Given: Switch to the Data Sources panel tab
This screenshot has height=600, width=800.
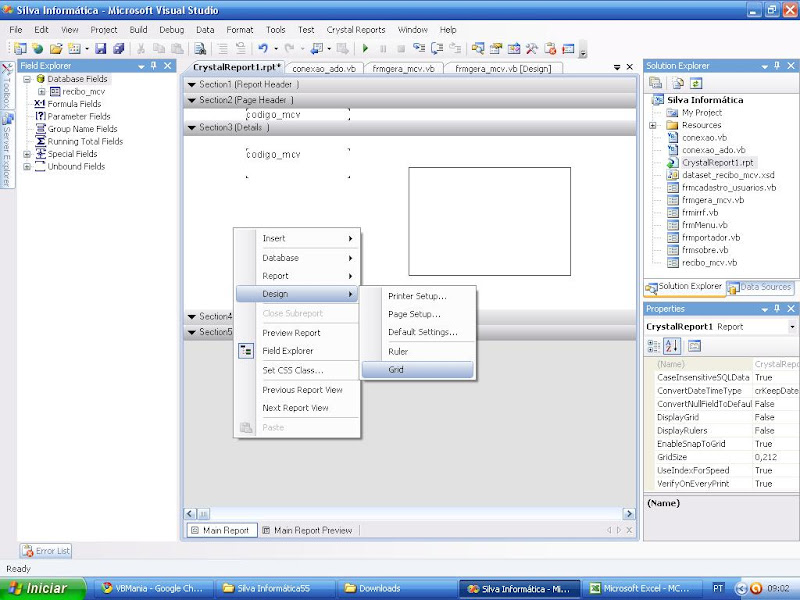Looking at the screenshot, I should 760,287.
